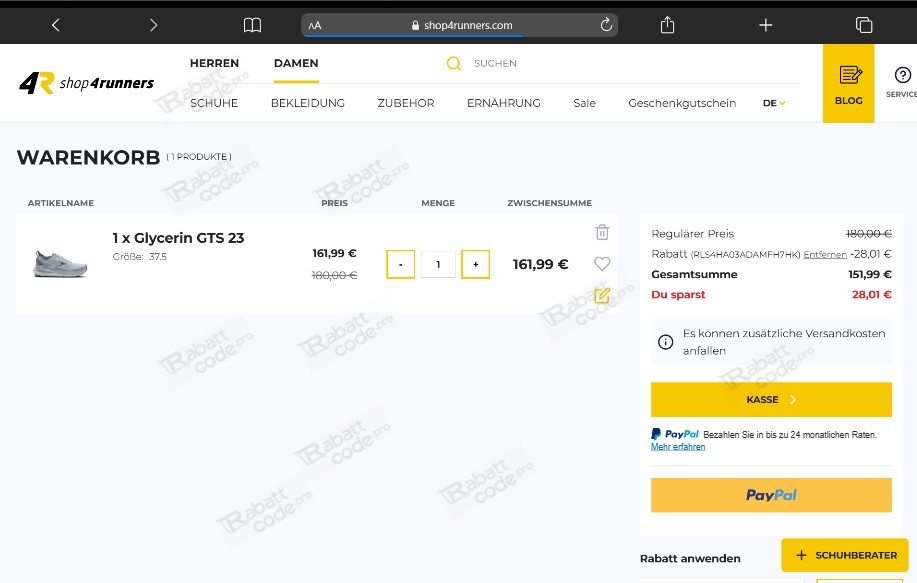Click the Mehr erfahren PayPal link

pos(678,447)
